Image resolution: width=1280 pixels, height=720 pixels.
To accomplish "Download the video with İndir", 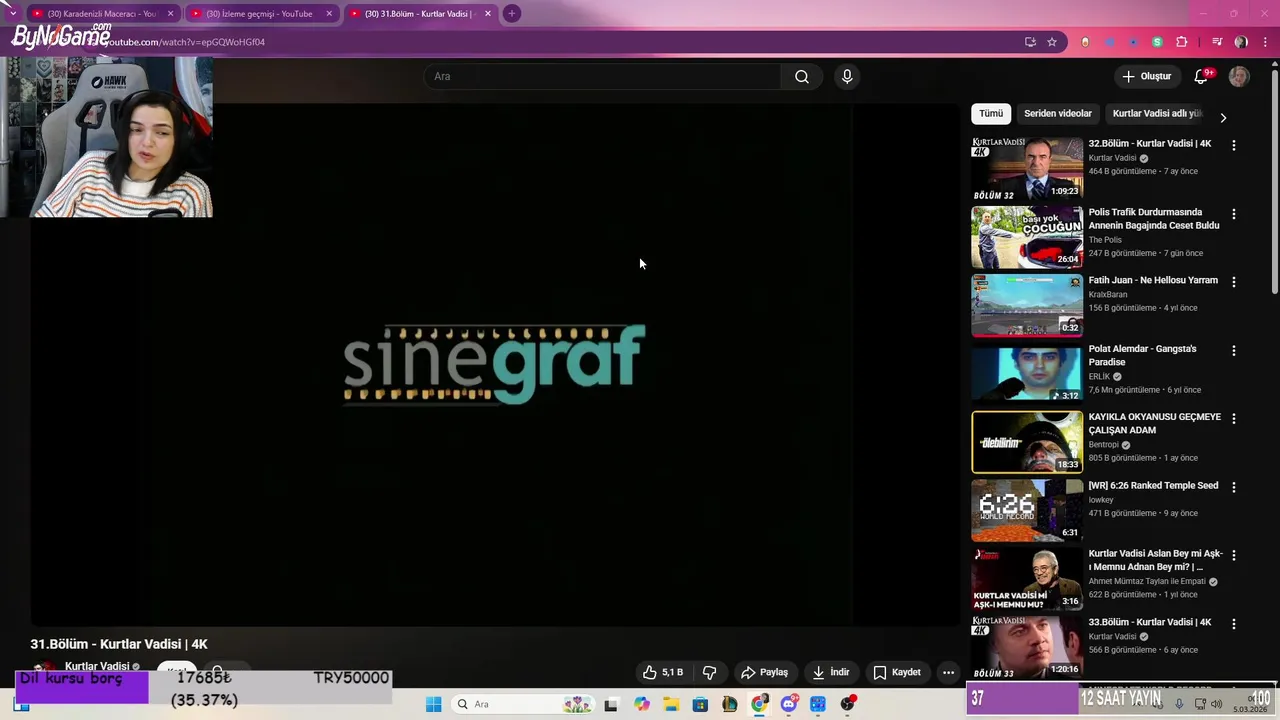I will (830, 672).
